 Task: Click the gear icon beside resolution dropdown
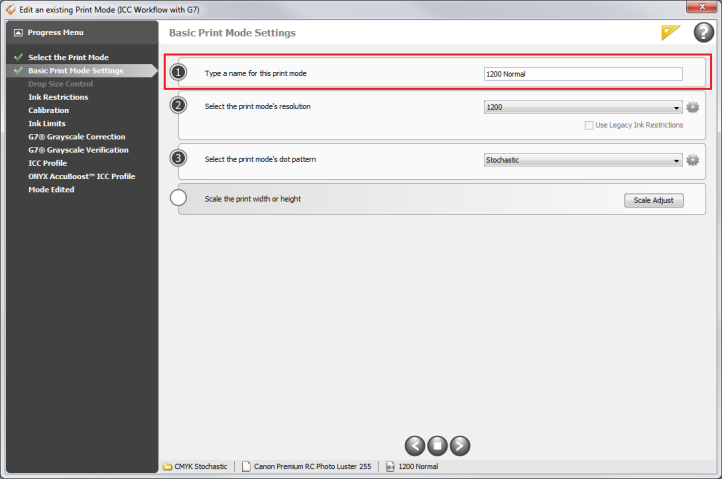tap(693, 107)
